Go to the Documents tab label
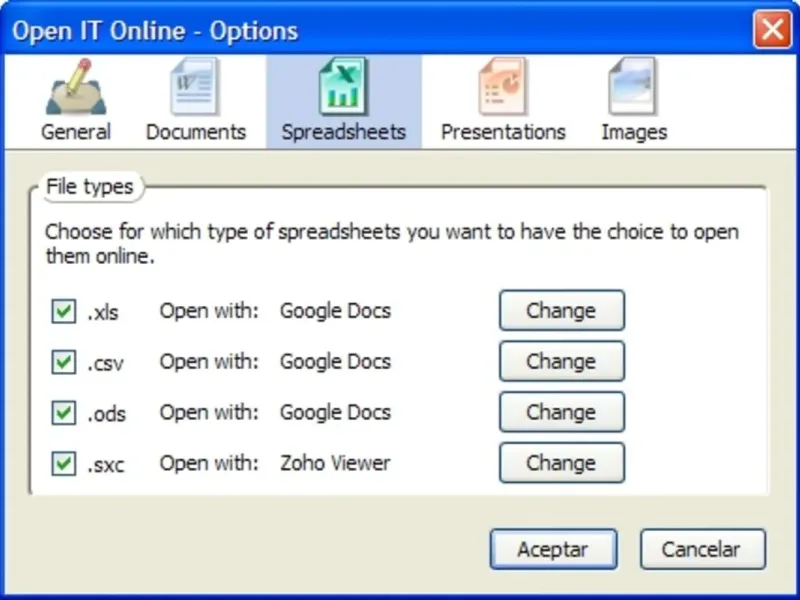Screen dimensions: 800x600 coord(196,132)
